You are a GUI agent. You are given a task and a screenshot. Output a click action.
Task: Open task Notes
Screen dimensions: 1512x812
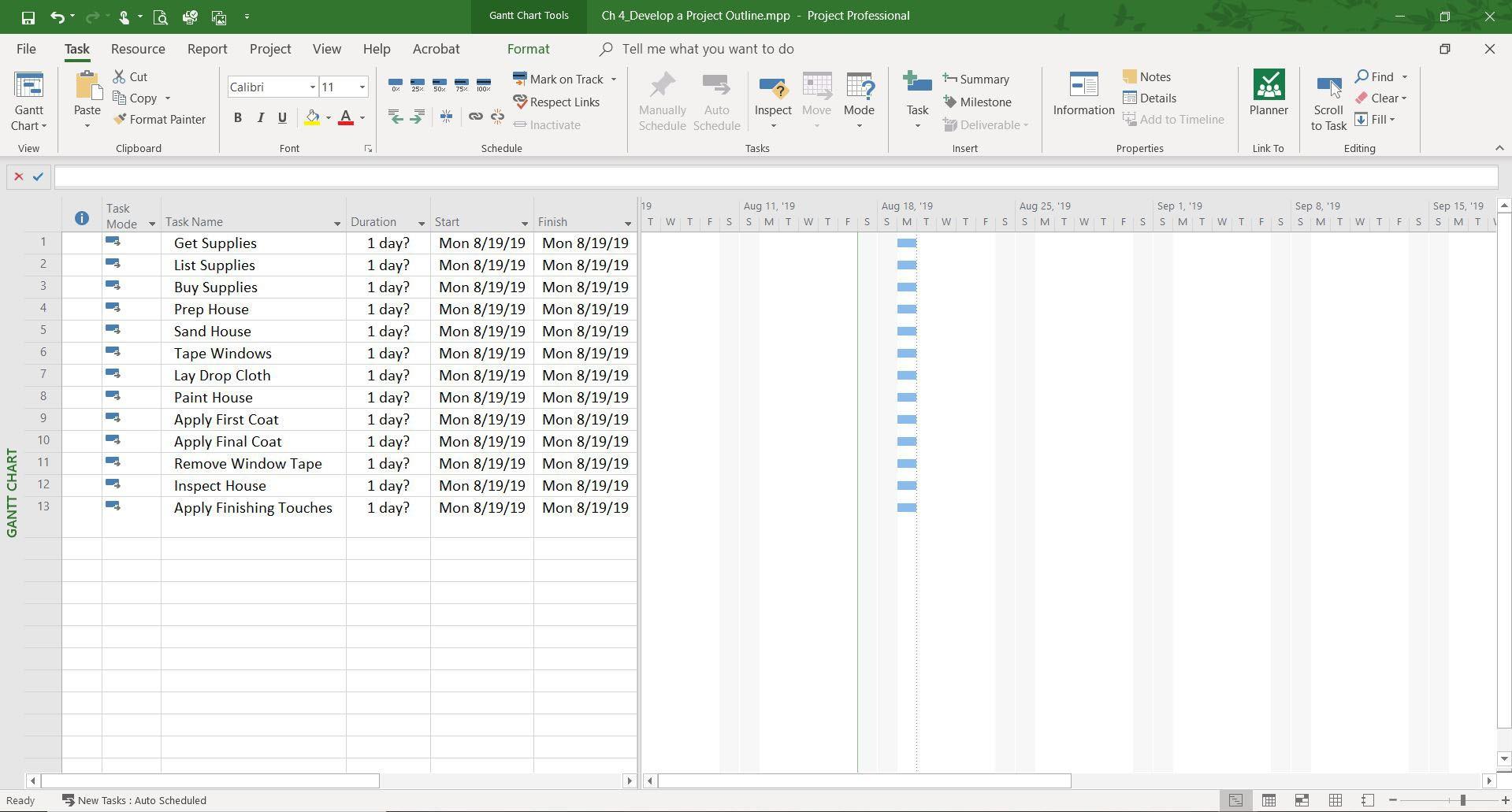1146,77
